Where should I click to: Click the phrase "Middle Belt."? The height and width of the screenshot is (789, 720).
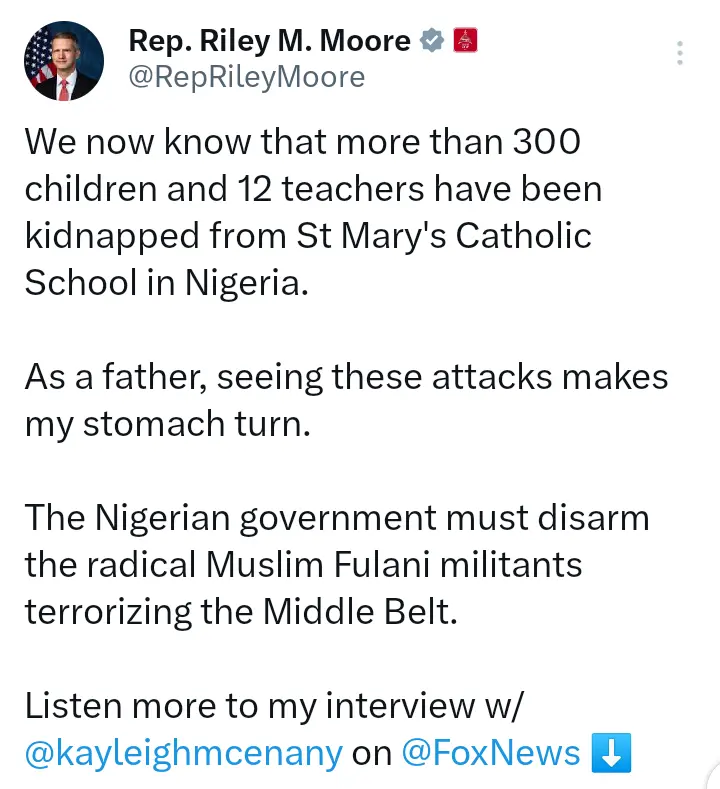[x=359, y=612]
